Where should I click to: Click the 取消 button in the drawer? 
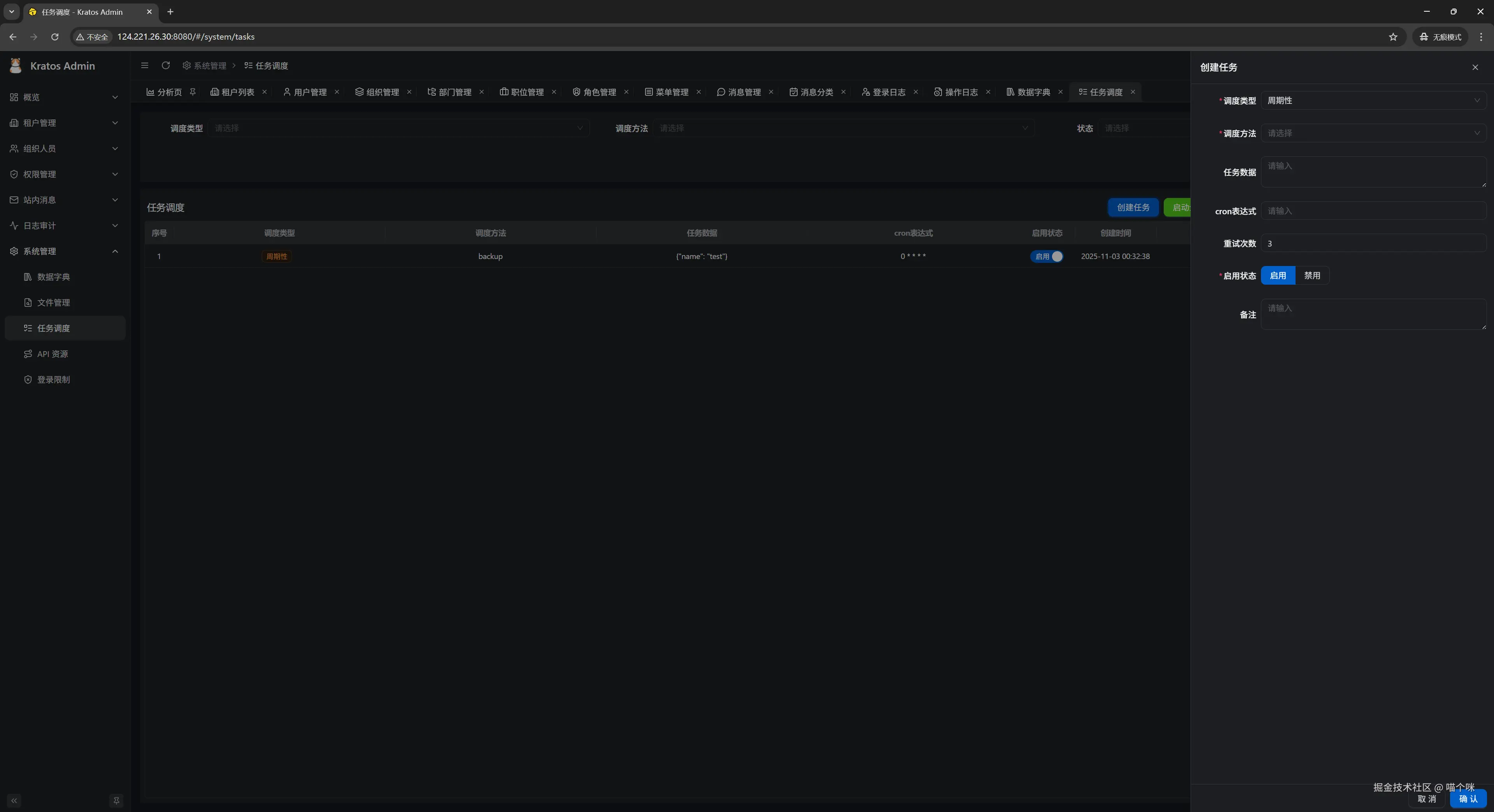[x=1427, y=799]
